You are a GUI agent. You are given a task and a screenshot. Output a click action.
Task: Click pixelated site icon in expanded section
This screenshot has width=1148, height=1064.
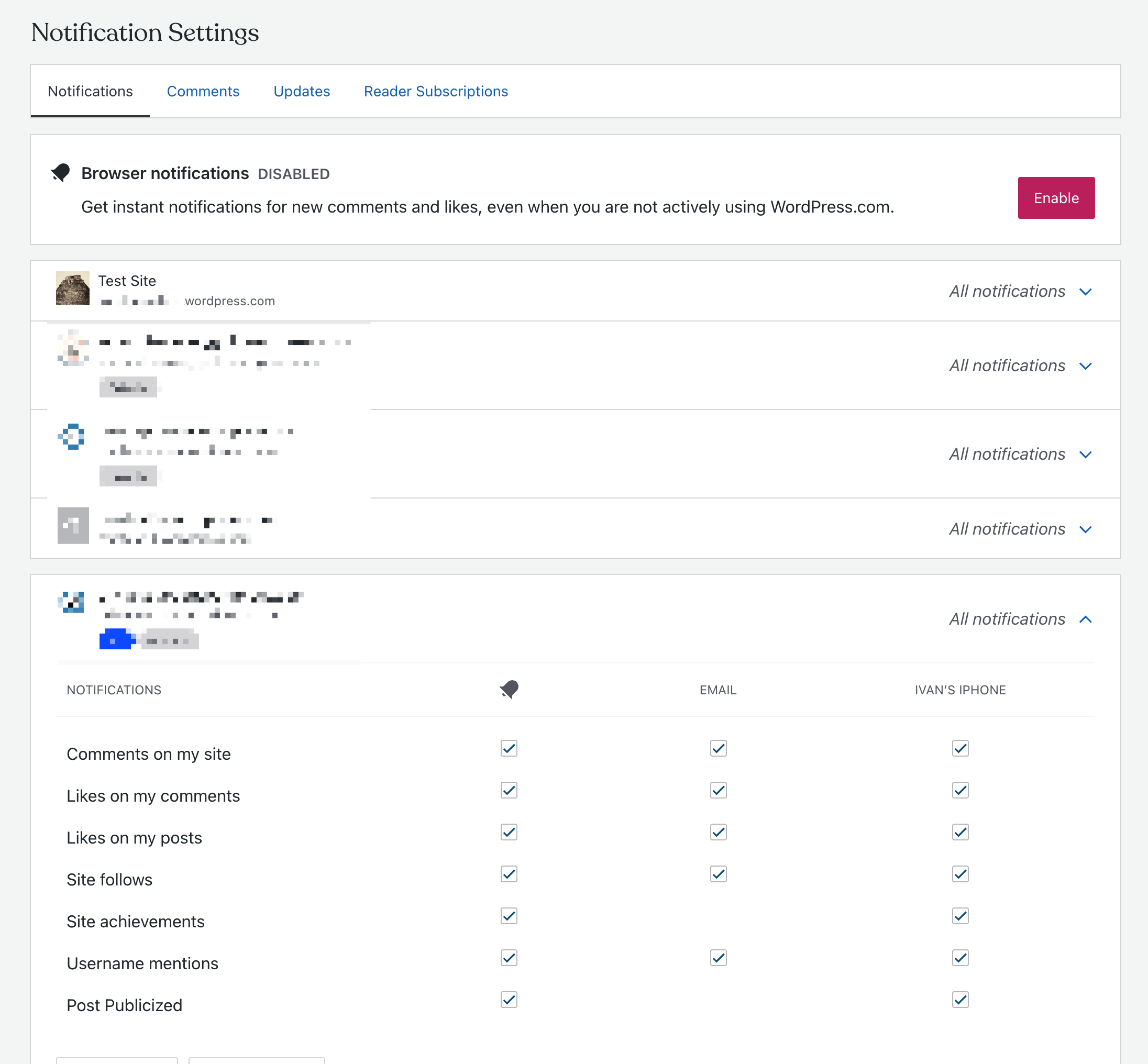[72, 602]
